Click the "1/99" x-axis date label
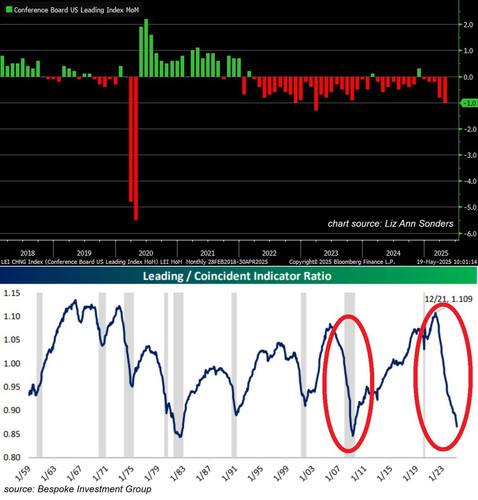This screenshot has width=478, height=500. point(281,473)
